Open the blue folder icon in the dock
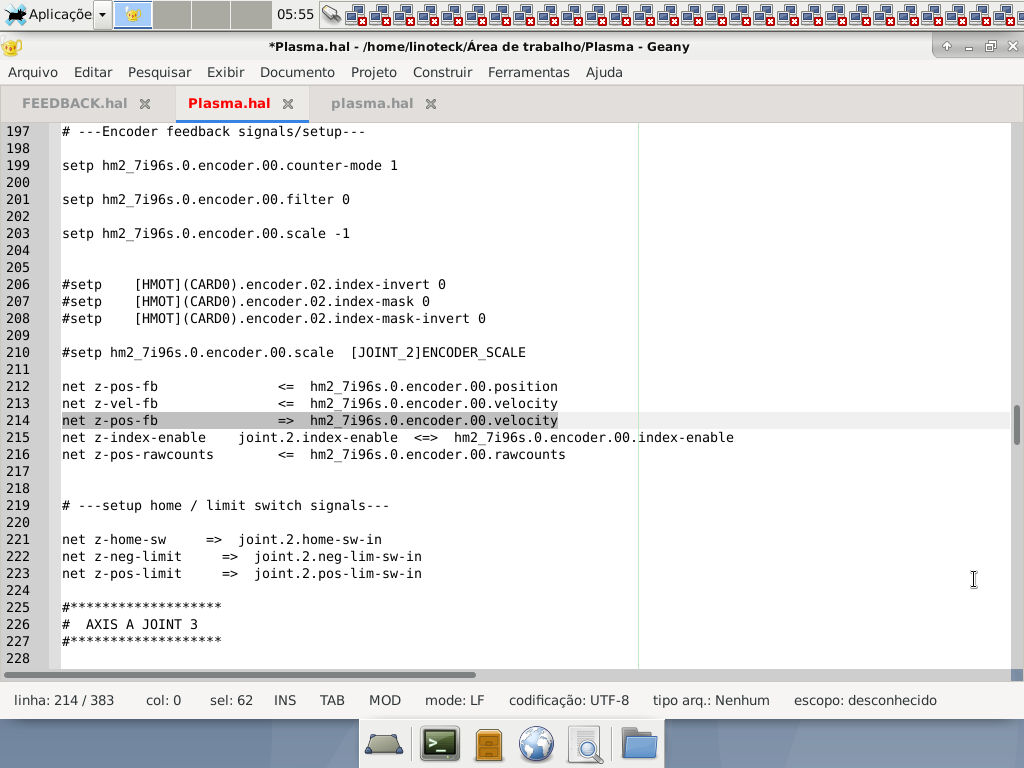Screen dimensions: 1024x768 click(639, 743)
